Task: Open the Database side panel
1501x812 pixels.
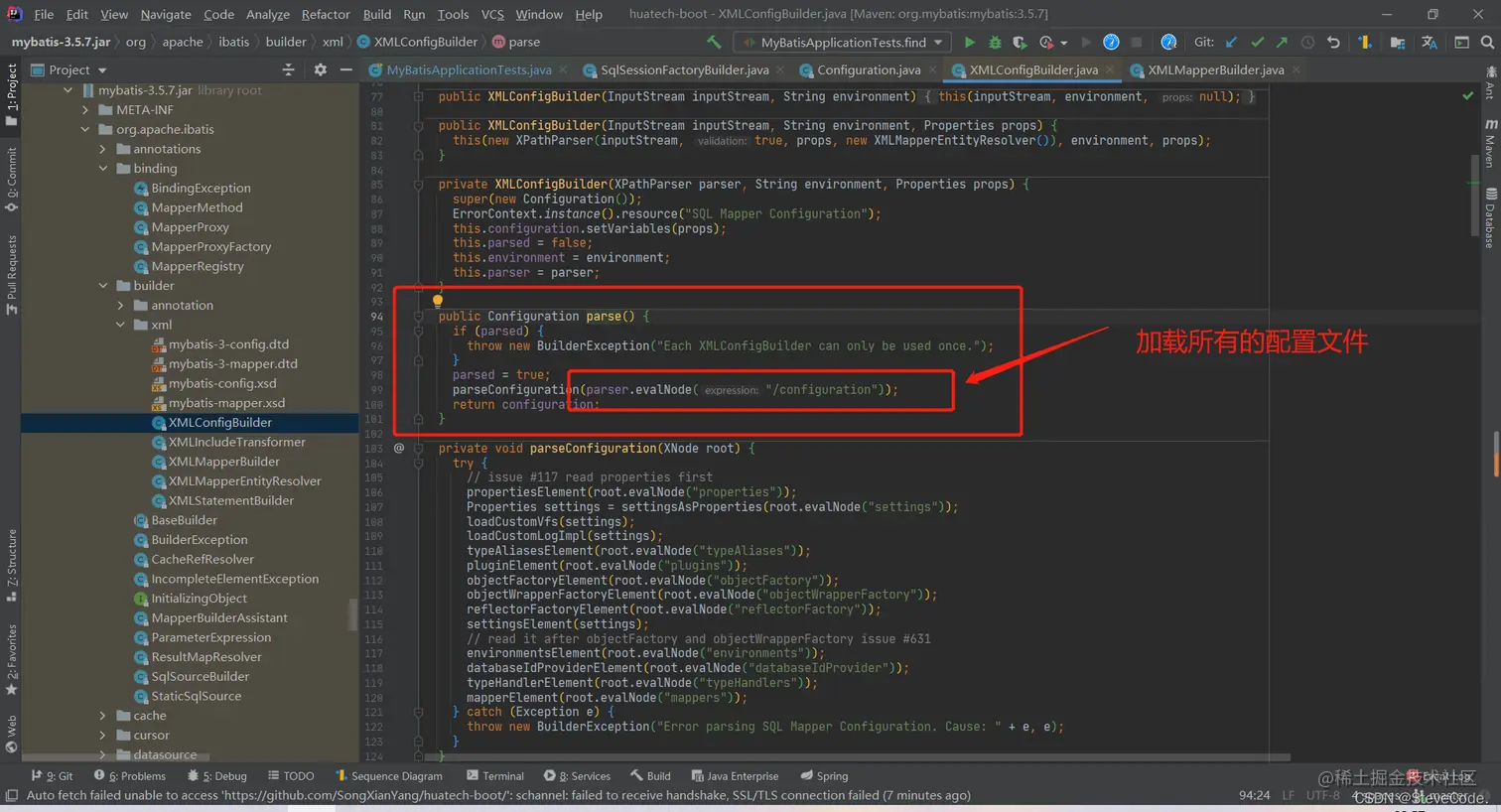Action: (1490, 217)
